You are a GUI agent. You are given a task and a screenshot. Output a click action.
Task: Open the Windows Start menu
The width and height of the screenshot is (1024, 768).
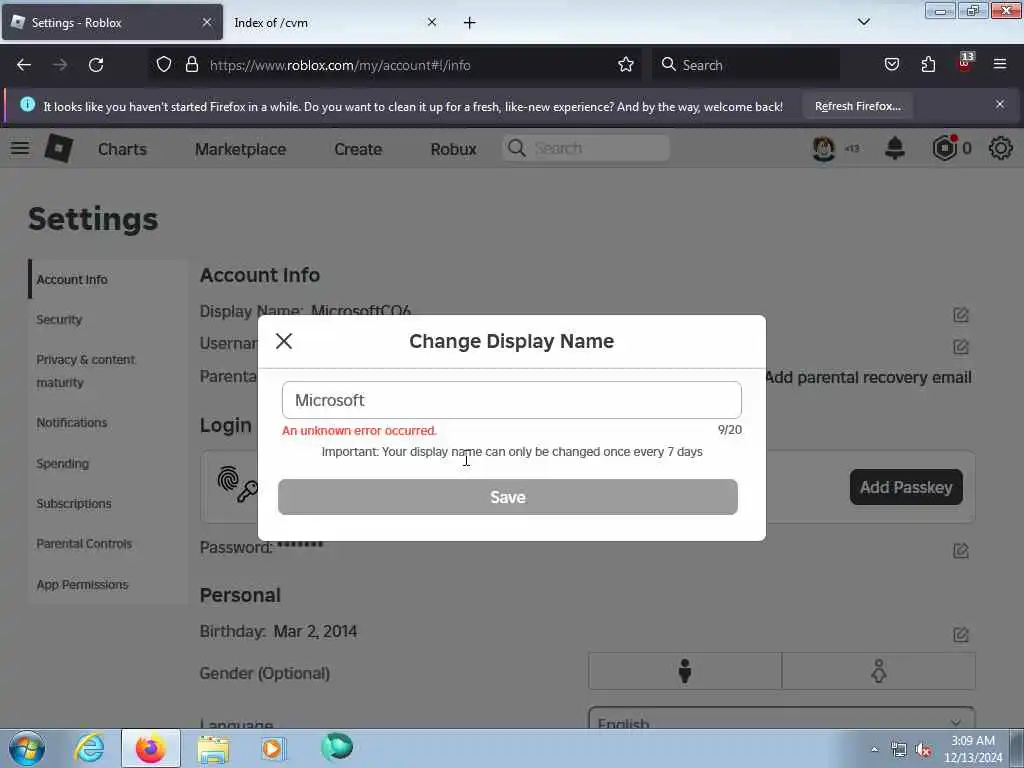(x=27, y=748)
